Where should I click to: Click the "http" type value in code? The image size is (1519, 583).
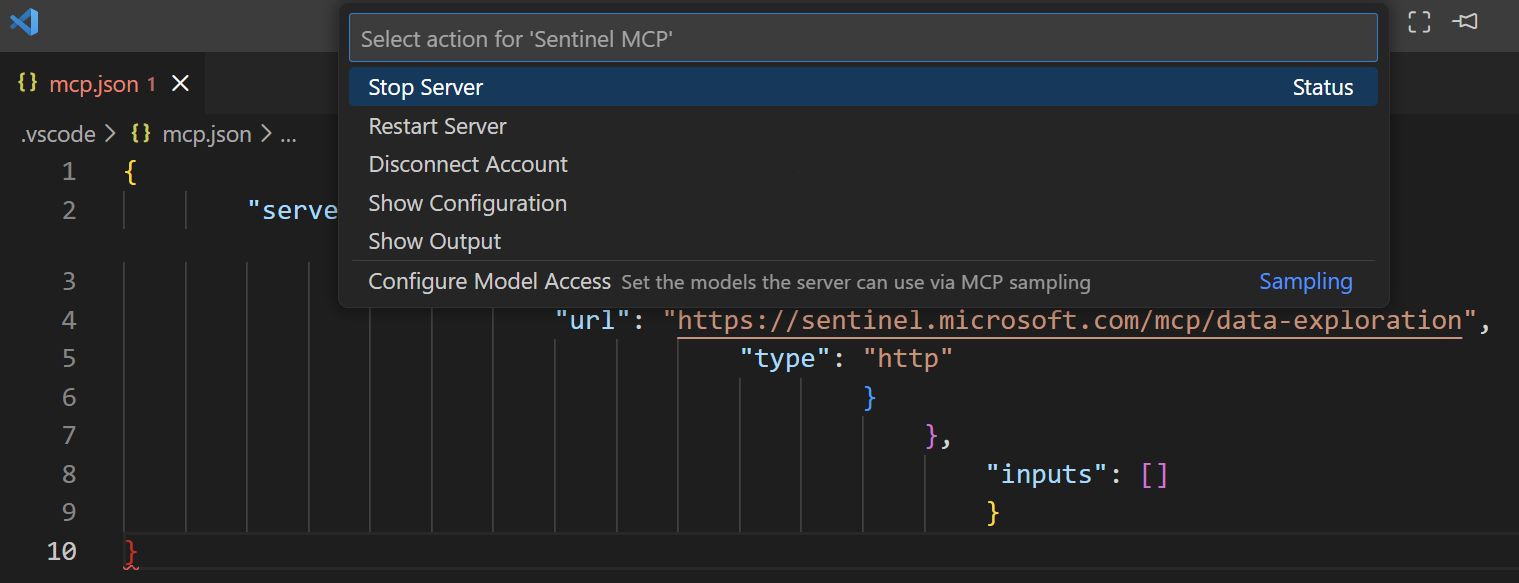click(908, 358)
